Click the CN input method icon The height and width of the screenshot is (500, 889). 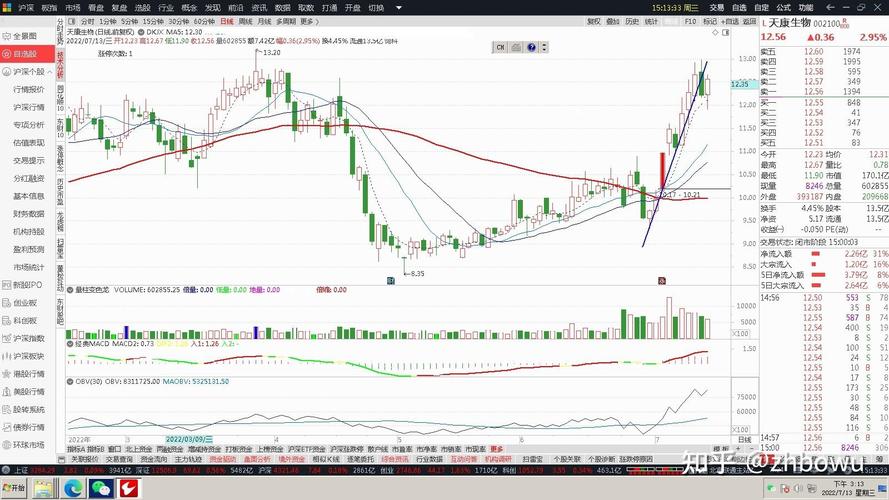(x=500, y=47)
